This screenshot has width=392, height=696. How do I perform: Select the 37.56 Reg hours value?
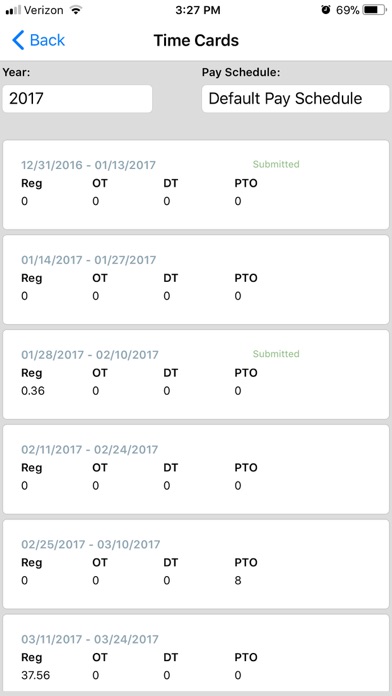[36, 676]
